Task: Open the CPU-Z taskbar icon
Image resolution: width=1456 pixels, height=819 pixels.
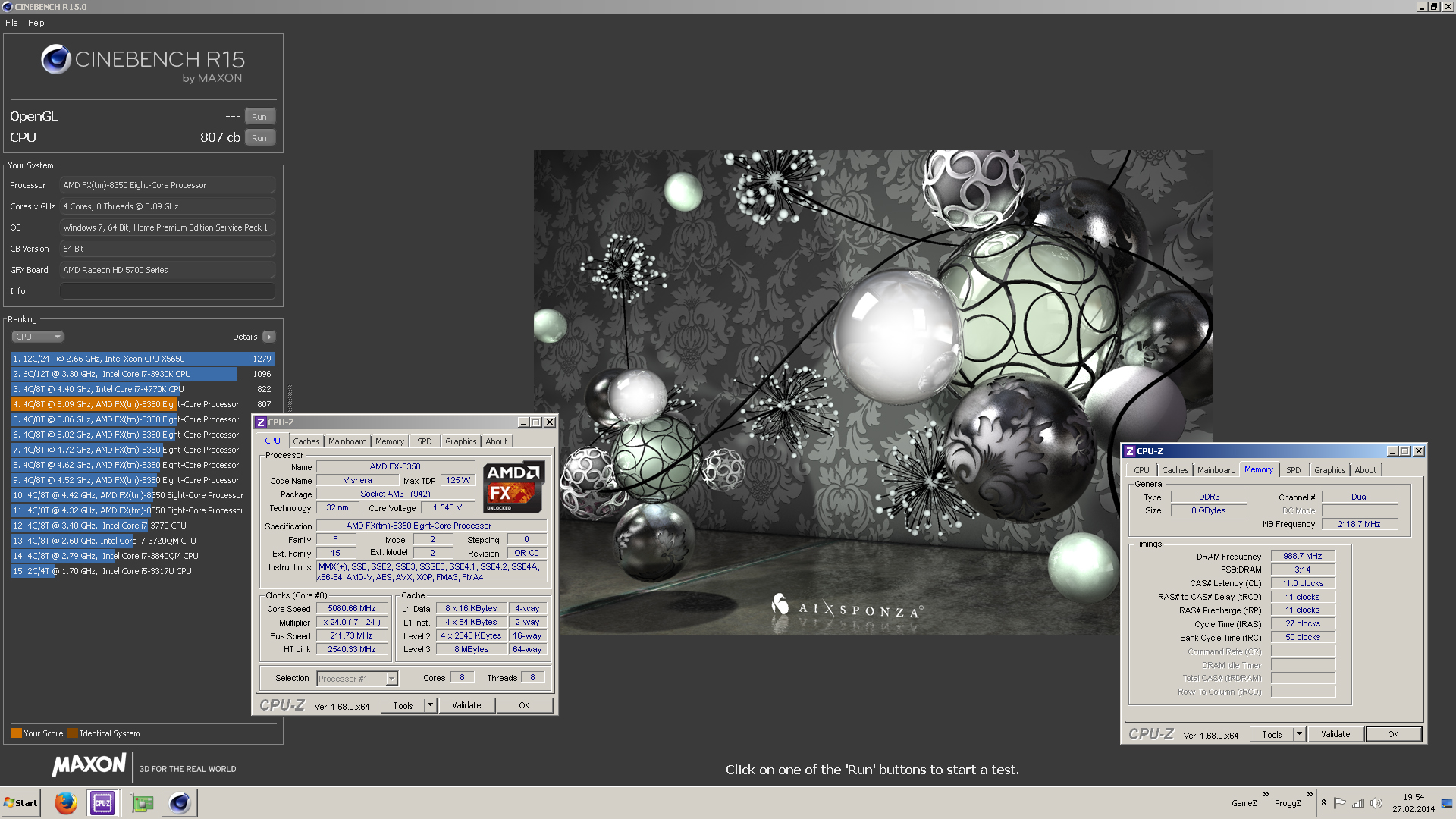Action: click(x=102, y=802)
